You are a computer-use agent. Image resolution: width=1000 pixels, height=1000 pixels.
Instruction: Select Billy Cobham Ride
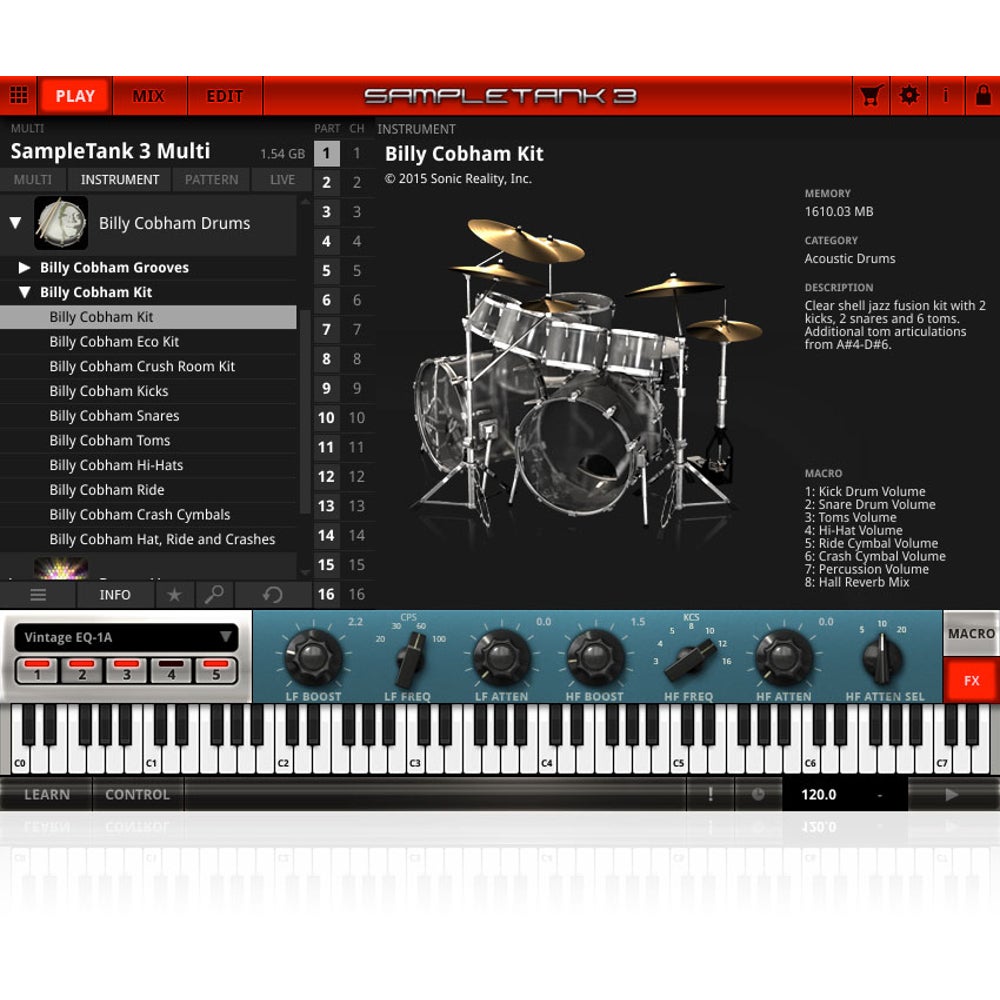pyautogui.click(x=148, y=490)
